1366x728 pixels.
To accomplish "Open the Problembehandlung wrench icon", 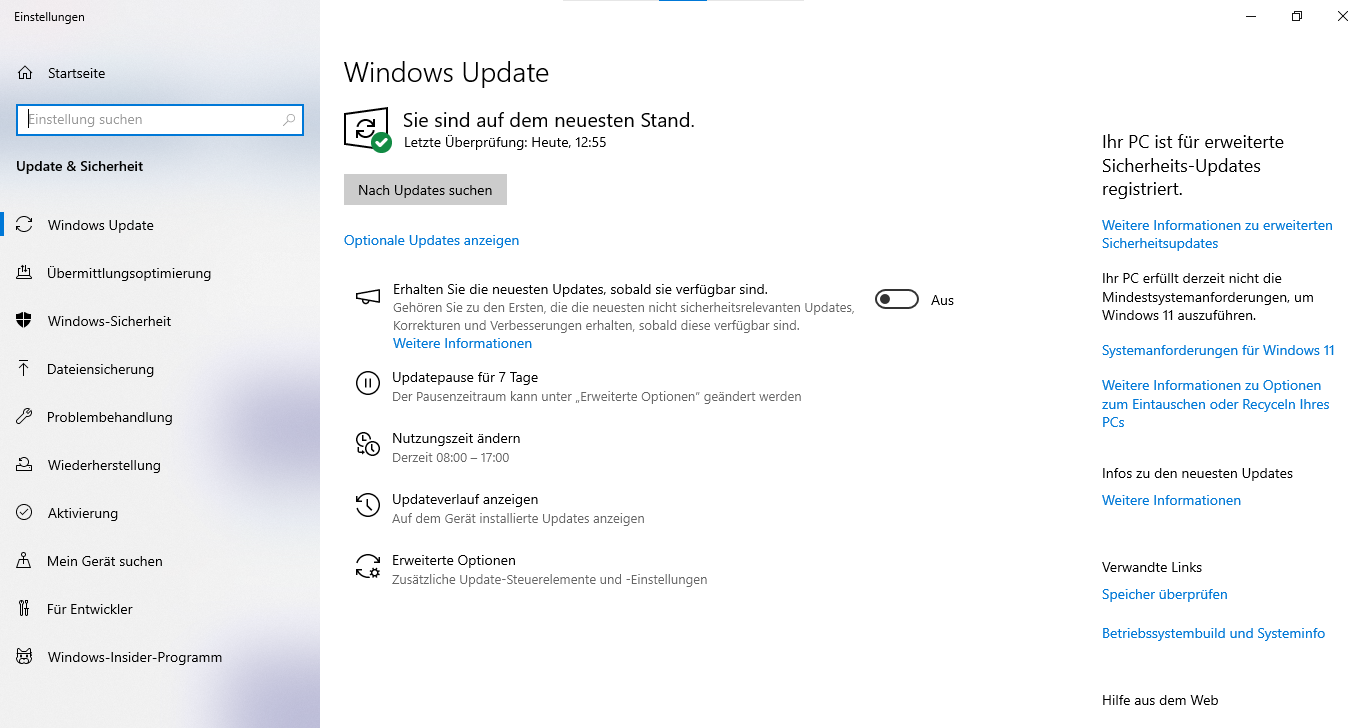I will click(24, 417).
